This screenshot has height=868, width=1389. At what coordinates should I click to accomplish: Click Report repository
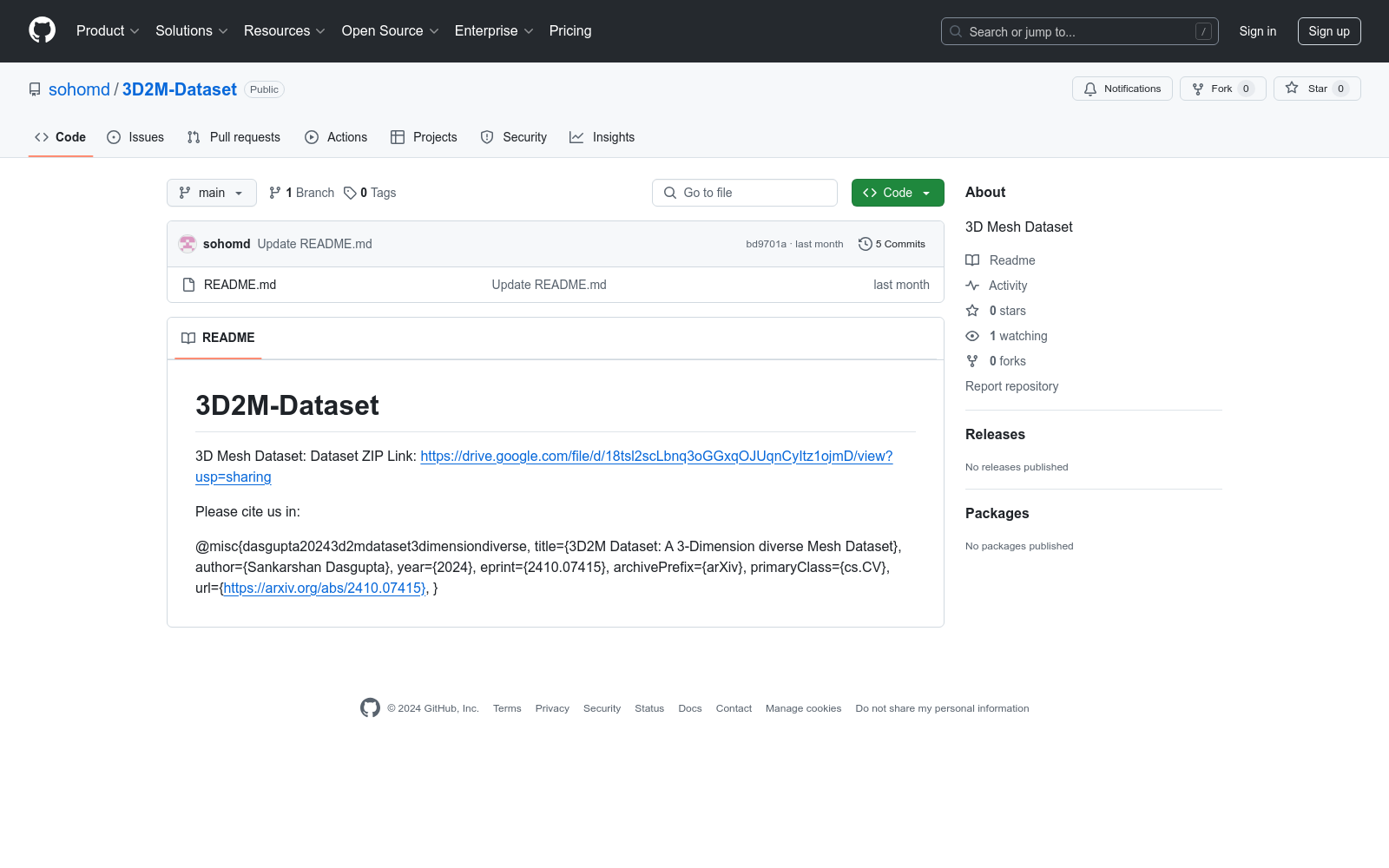(x=1011, y=386)
